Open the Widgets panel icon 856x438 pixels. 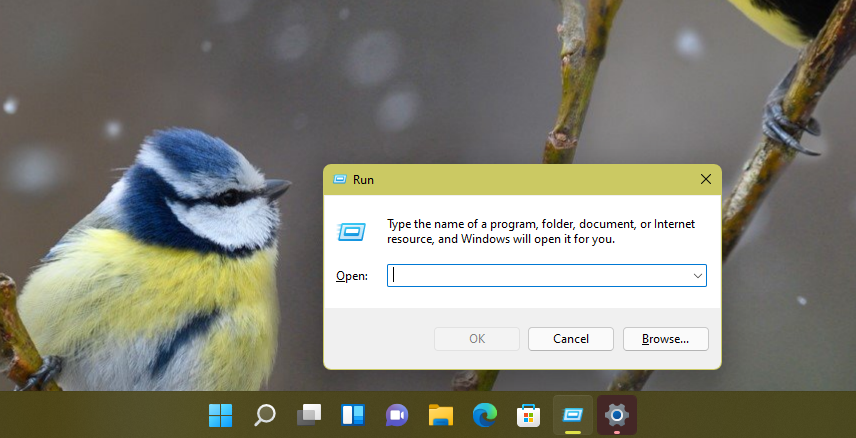click(x=353, y=416)
